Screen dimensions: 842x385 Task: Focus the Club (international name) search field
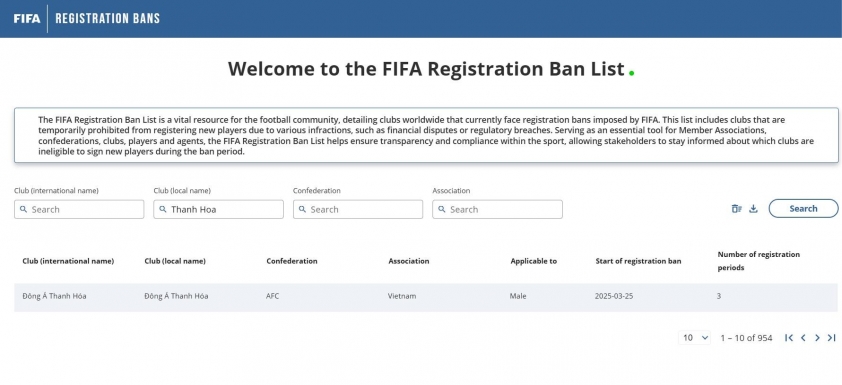coord(79,209)
